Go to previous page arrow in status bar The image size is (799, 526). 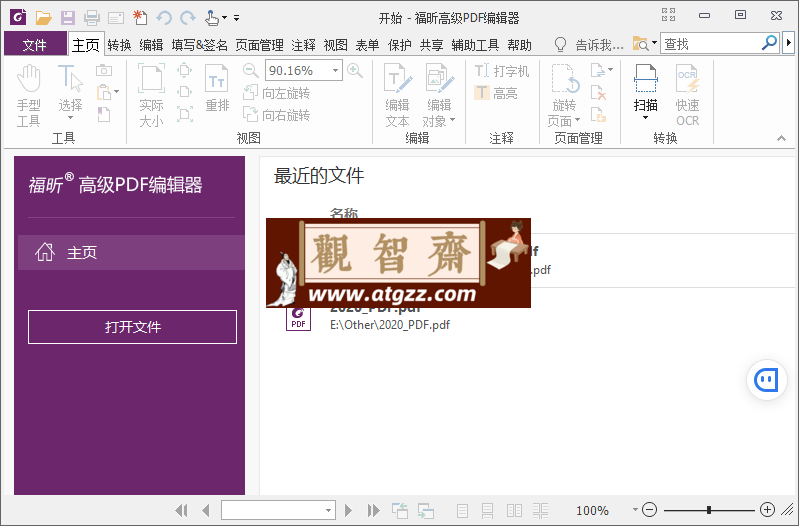click(205, 510)
